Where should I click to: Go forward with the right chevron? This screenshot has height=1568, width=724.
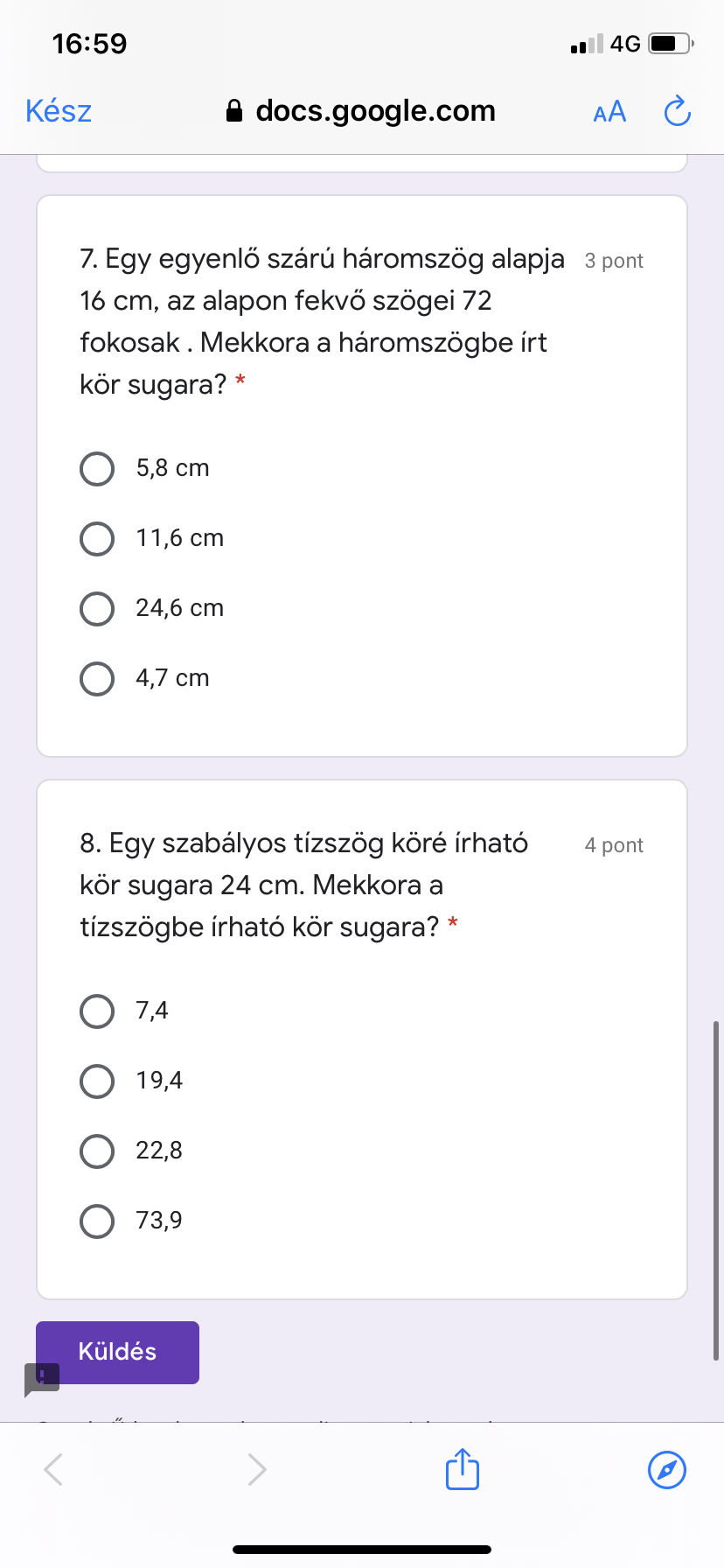[x=256, y=1469]
